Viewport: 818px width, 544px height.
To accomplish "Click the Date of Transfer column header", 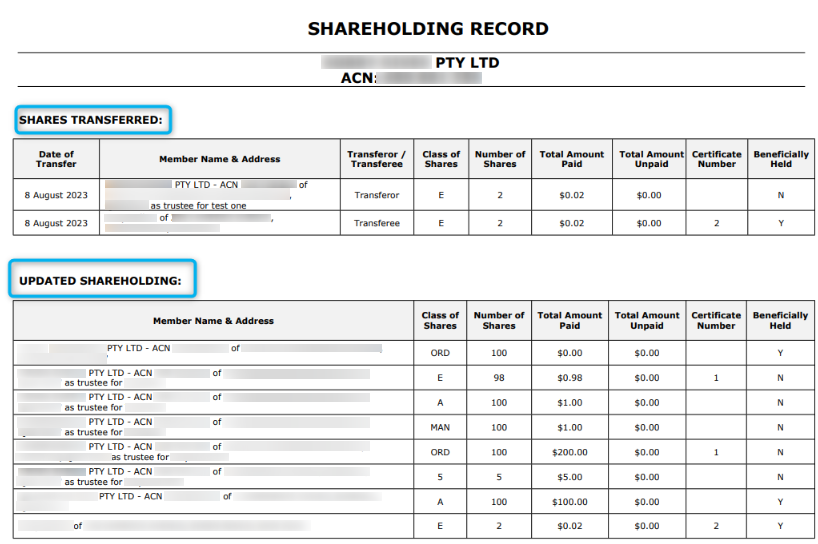I will 56,159.
